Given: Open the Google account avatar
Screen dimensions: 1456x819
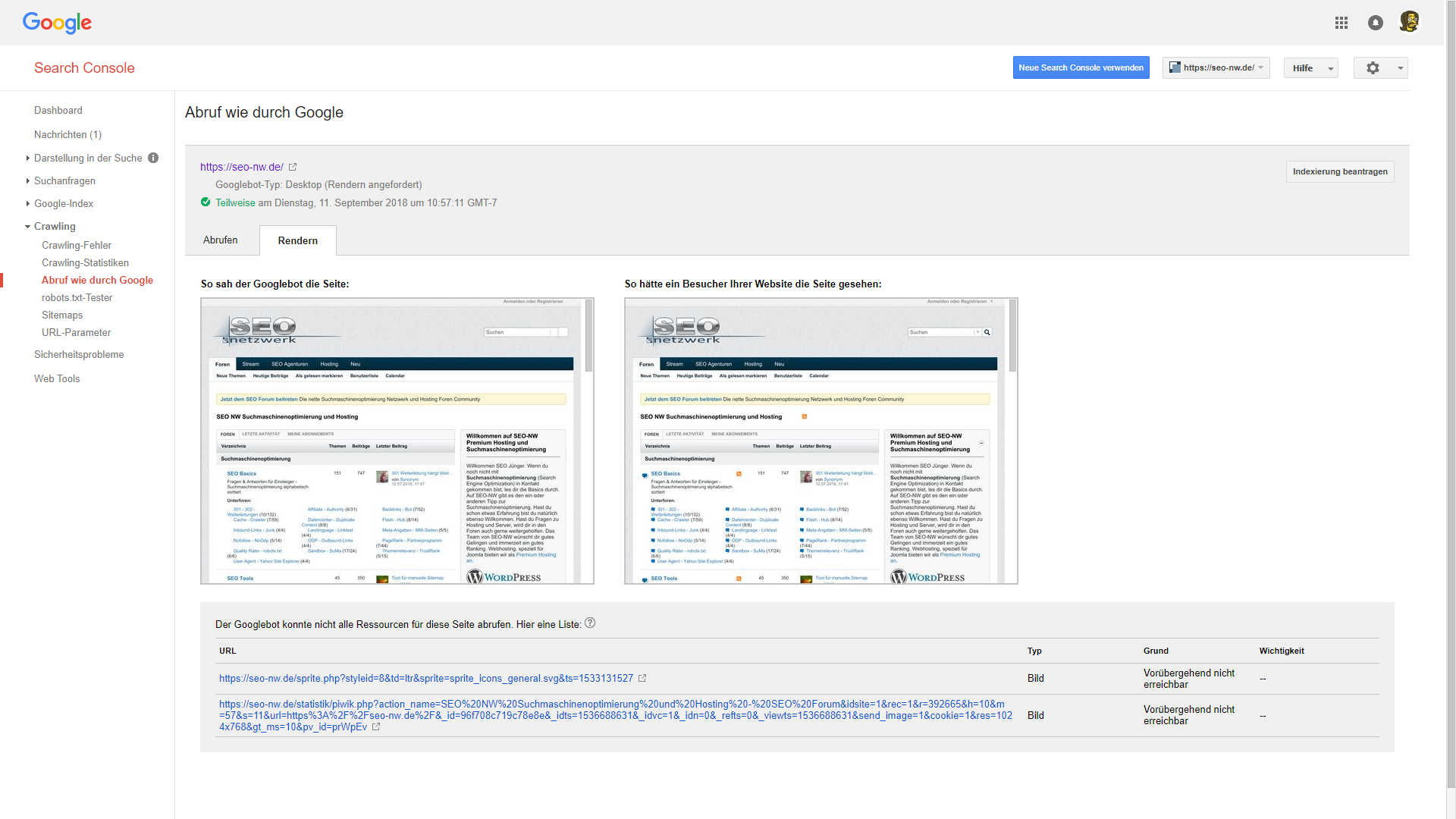Looking at the screenshot, I should [x=1410, y=22].
